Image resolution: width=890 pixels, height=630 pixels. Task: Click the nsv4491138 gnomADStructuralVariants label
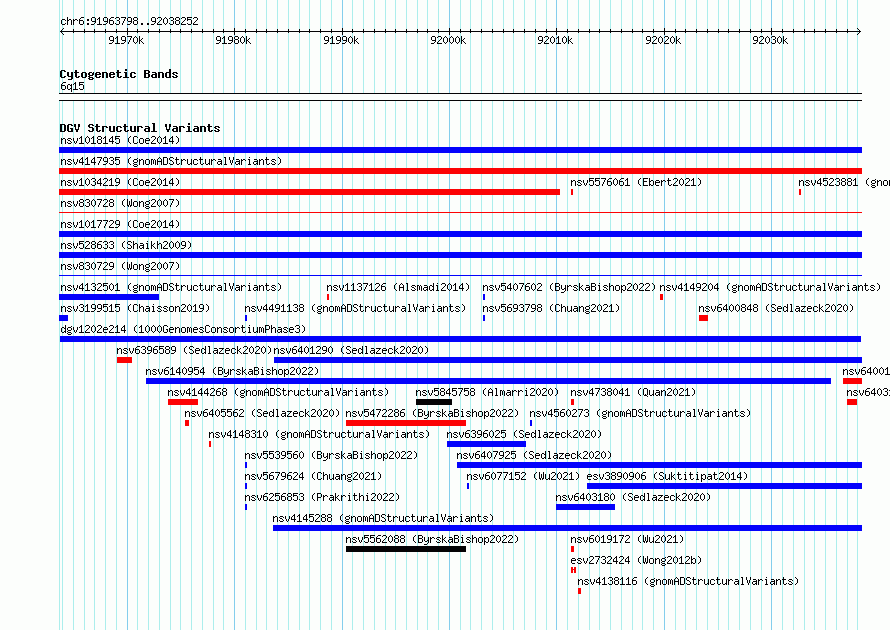355,308
